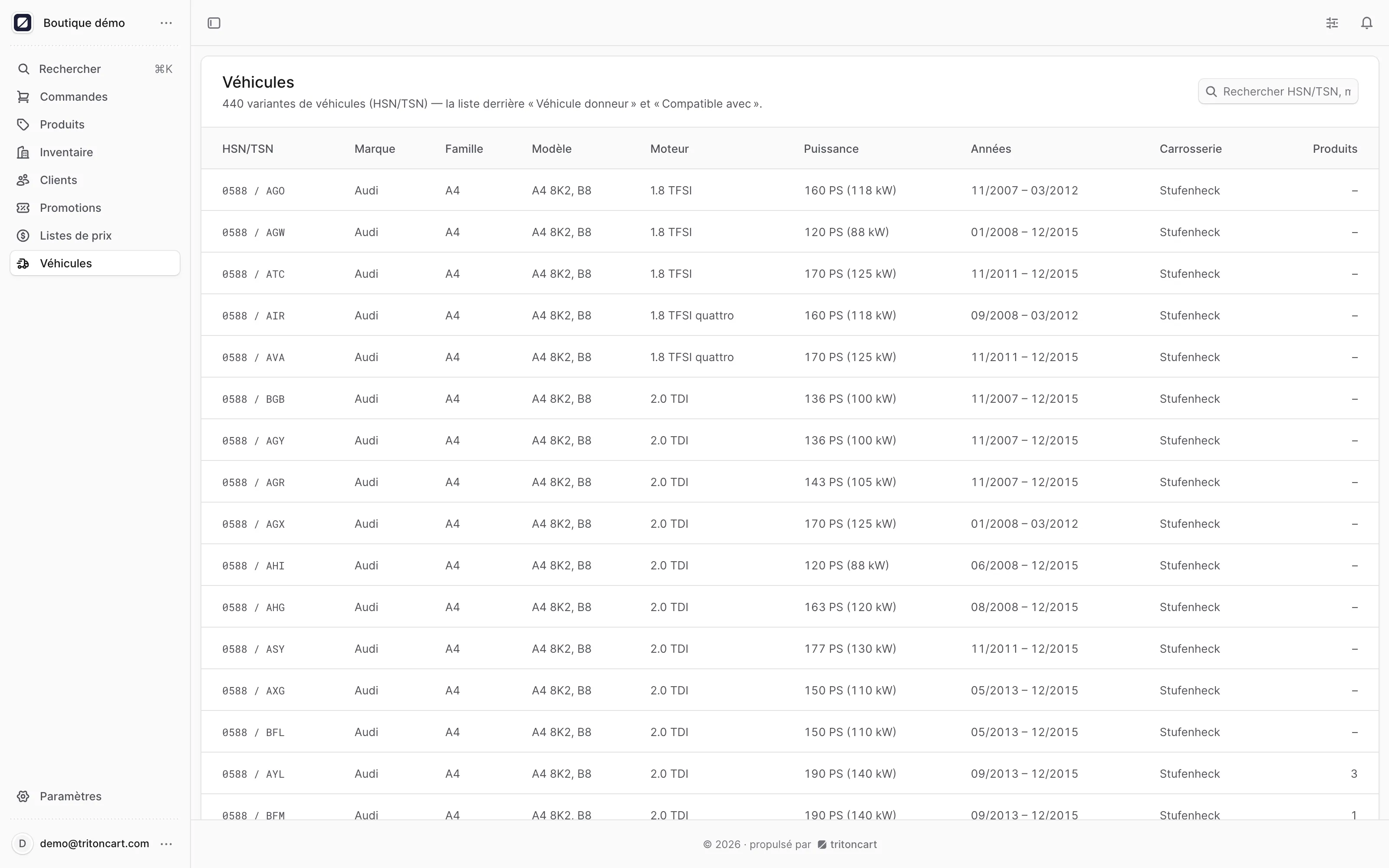Image resolution: width=1389 pixels, height=868 pixels.
Task: Click the search icon in vehicle search field
Action: click(1211, 92)
